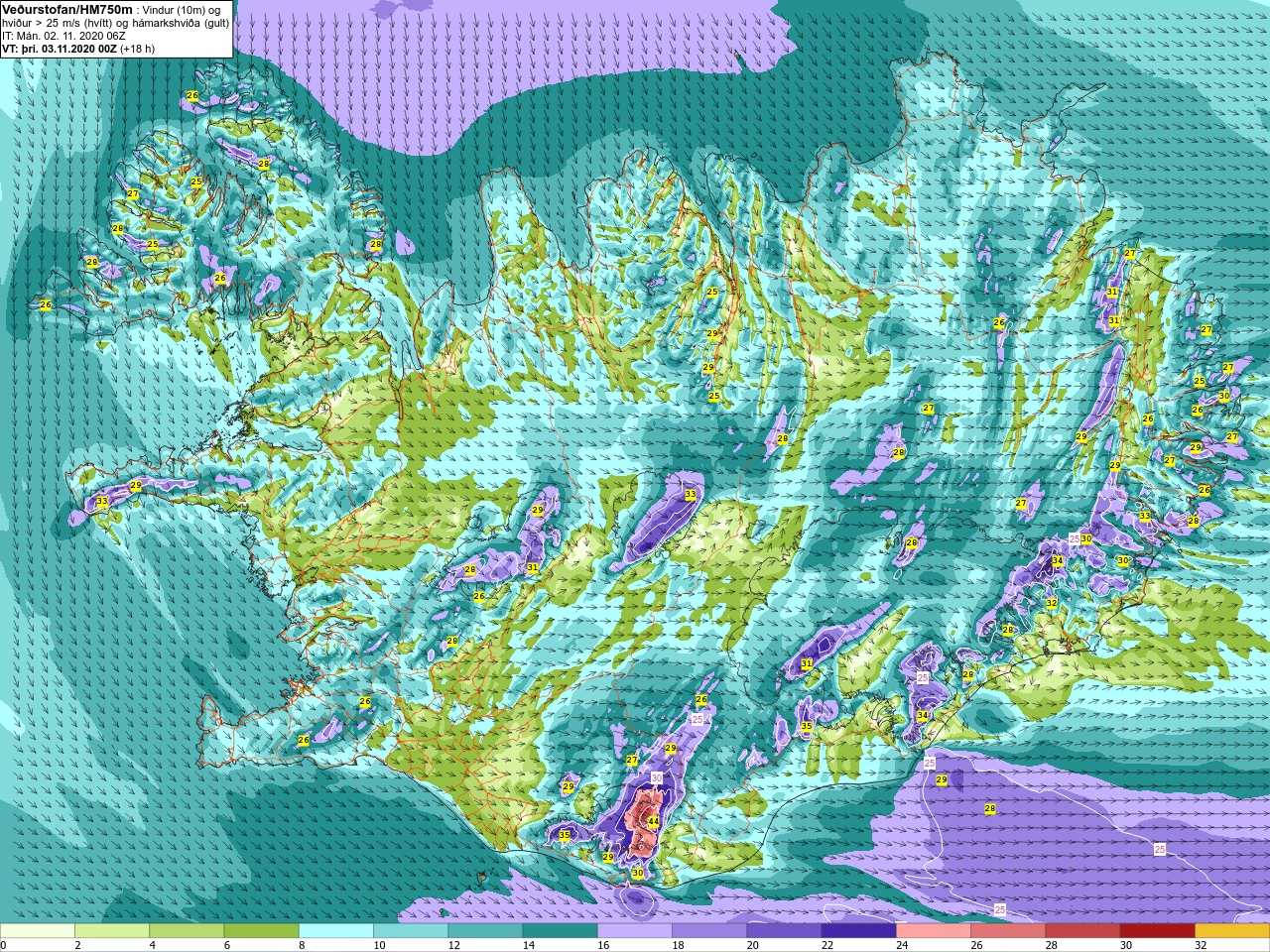
Task: Click the legend tick number 8
Action: [x=300, y=946]
